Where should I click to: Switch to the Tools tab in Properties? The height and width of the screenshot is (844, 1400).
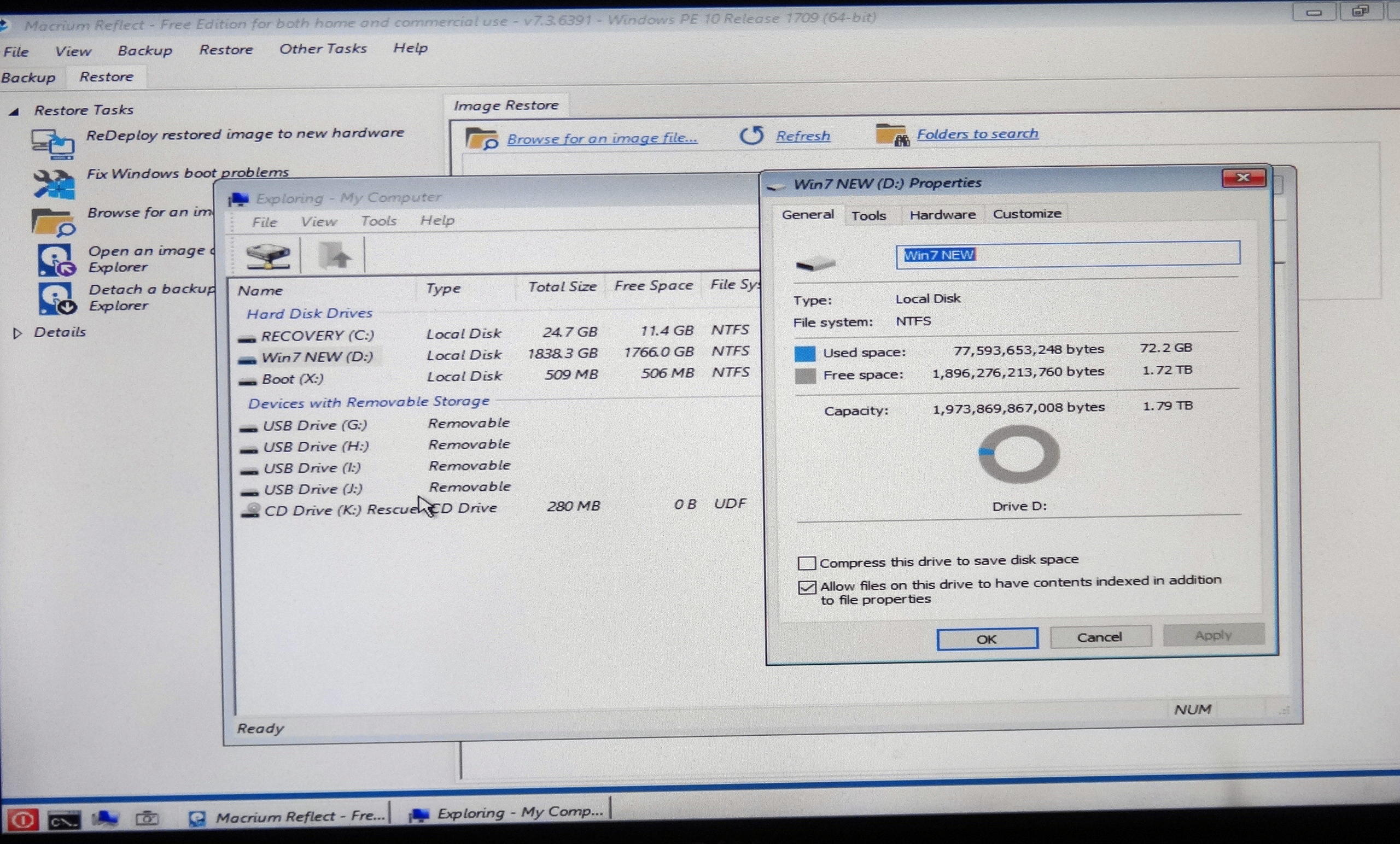pyautogui.click(x=869, y=215)
